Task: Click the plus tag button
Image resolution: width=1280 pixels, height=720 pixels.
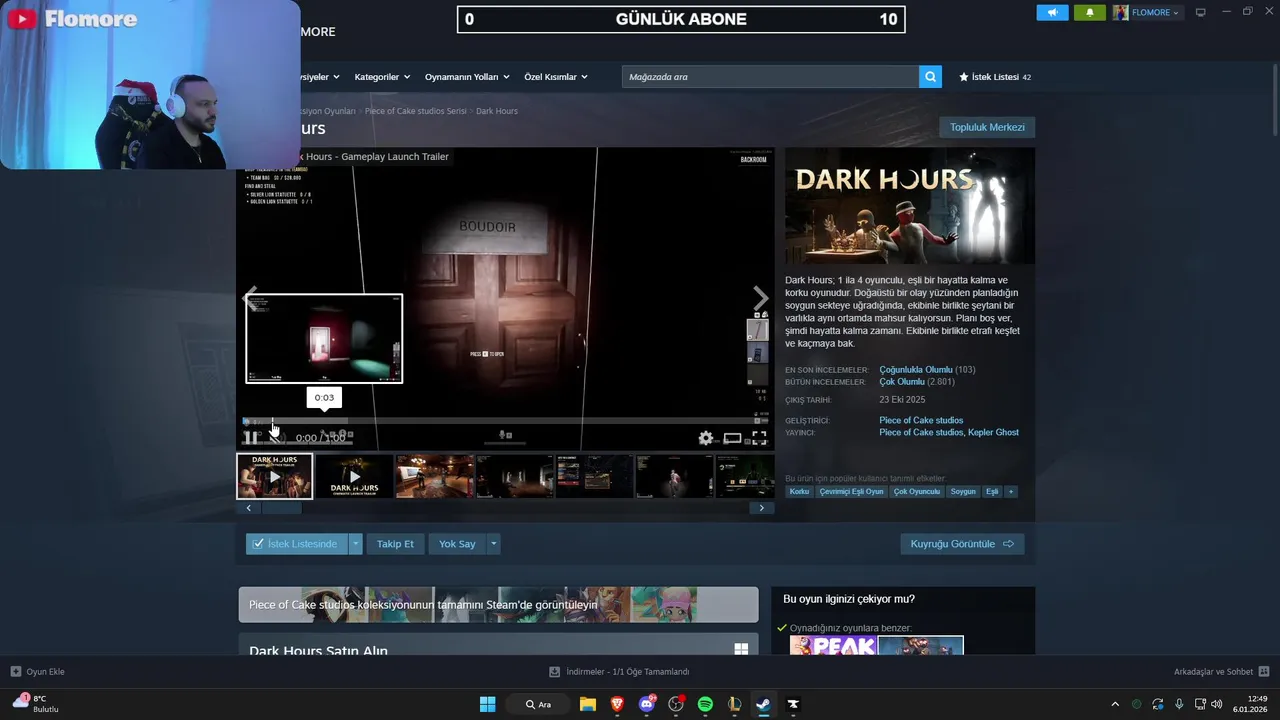Action: [x=1010, y=492]
